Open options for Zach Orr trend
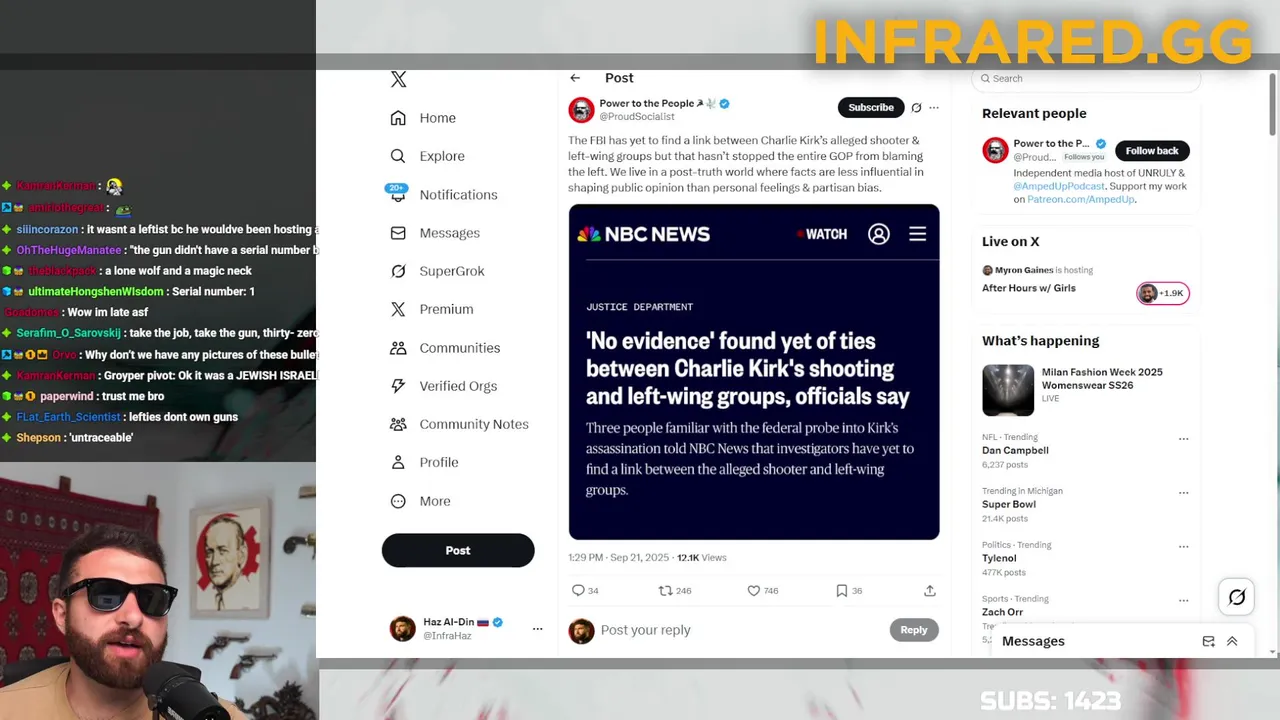Viewport: 1280px width, 720px height. click(1184, 601)
